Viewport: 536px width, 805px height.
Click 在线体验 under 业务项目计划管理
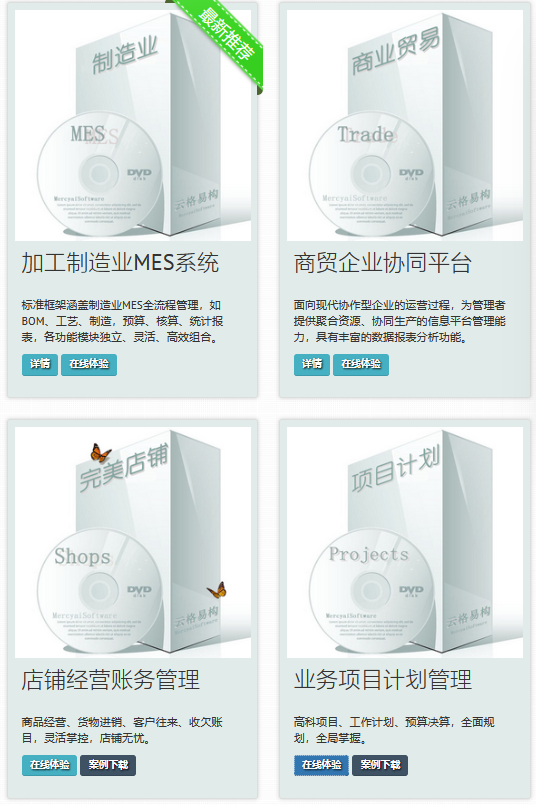click(x=321, y=765)
